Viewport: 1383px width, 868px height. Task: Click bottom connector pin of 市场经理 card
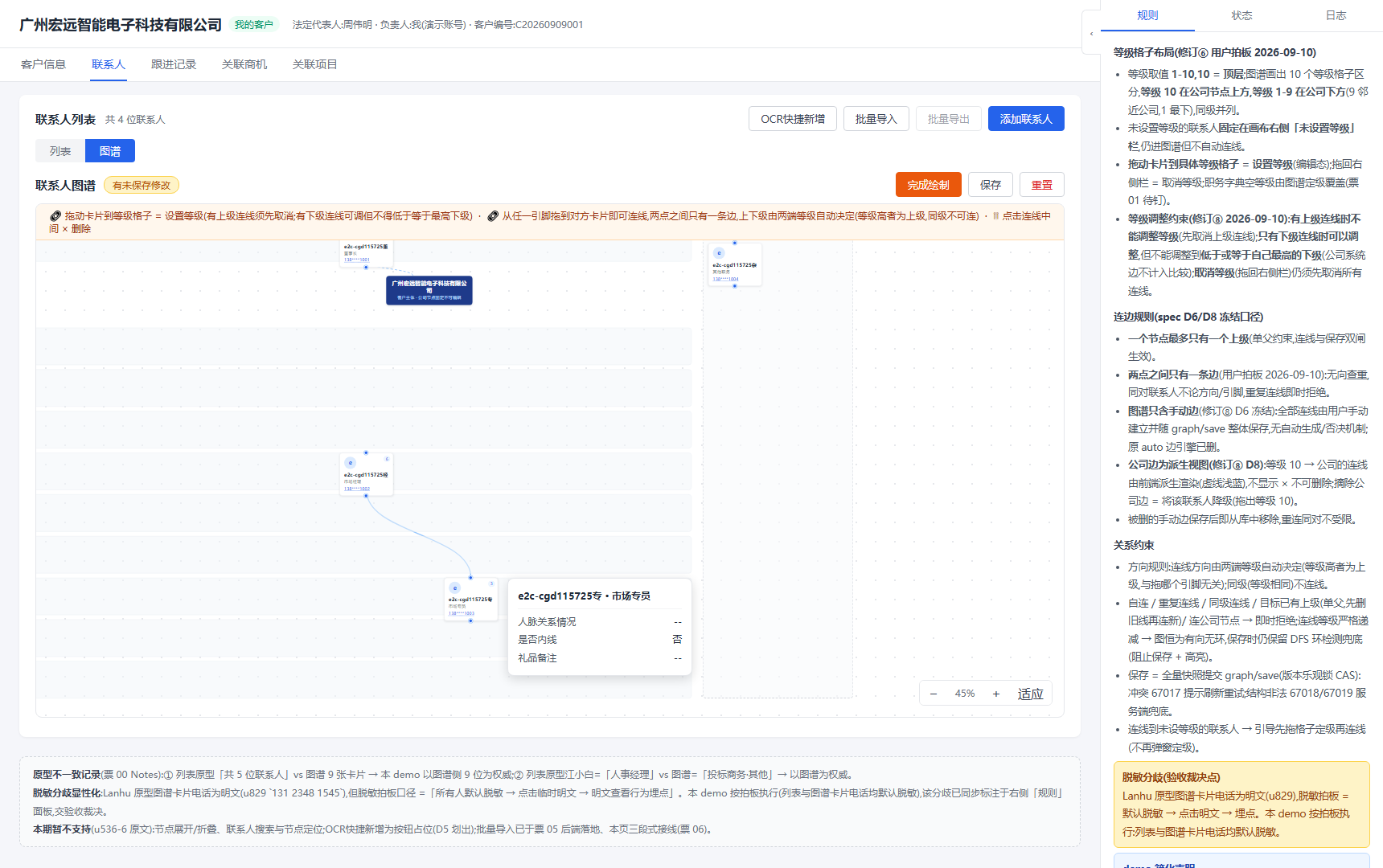point(366,496)
